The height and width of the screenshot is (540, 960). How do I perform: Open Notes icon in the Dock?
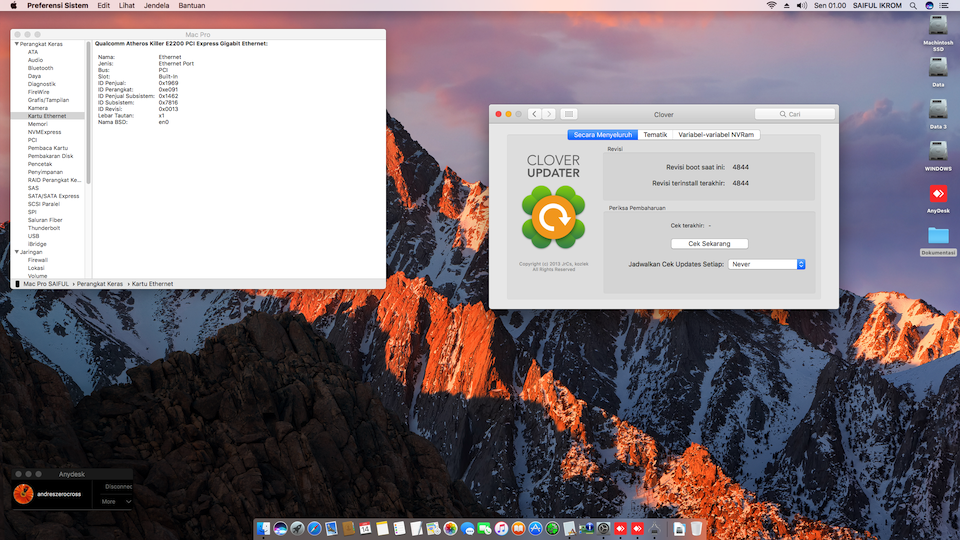point(383,528)
